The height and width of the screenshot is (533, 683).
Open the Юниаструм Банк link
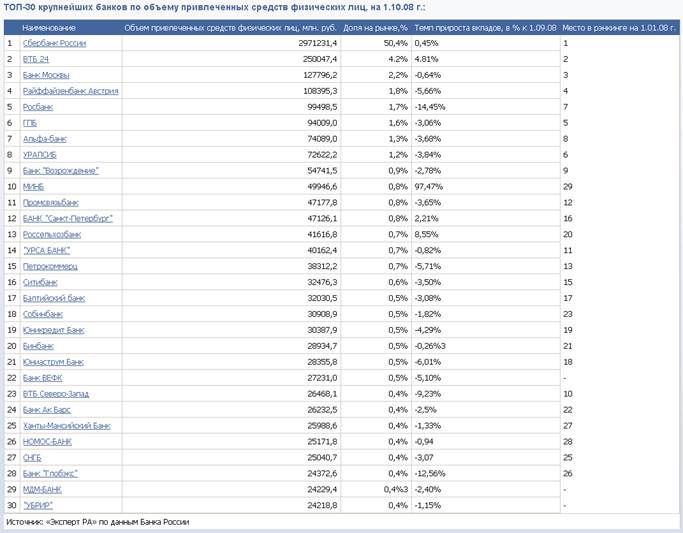(53, 362)
